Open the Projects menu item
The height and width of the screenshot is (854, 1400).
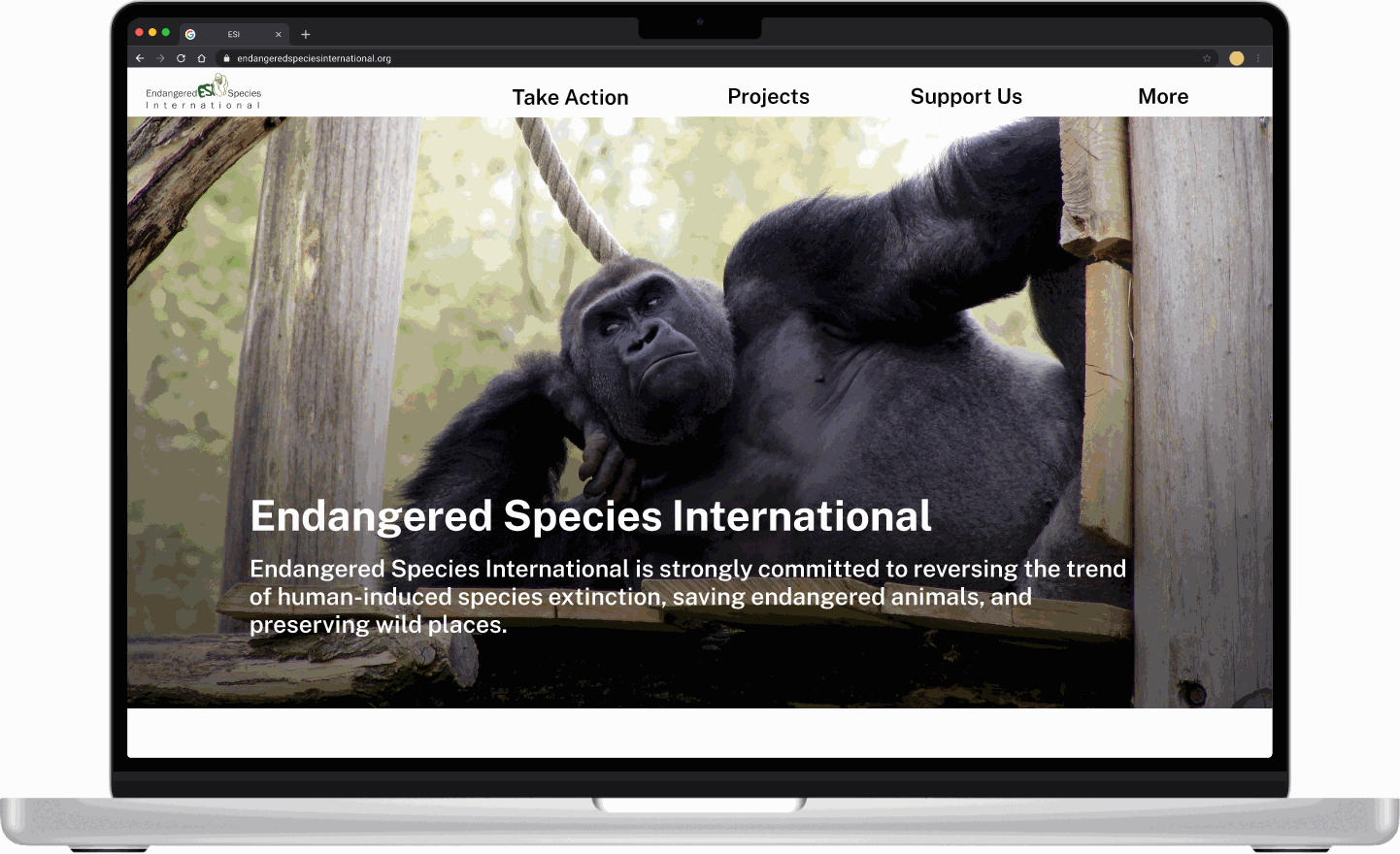pyautogui.click(x=768, y=96)
